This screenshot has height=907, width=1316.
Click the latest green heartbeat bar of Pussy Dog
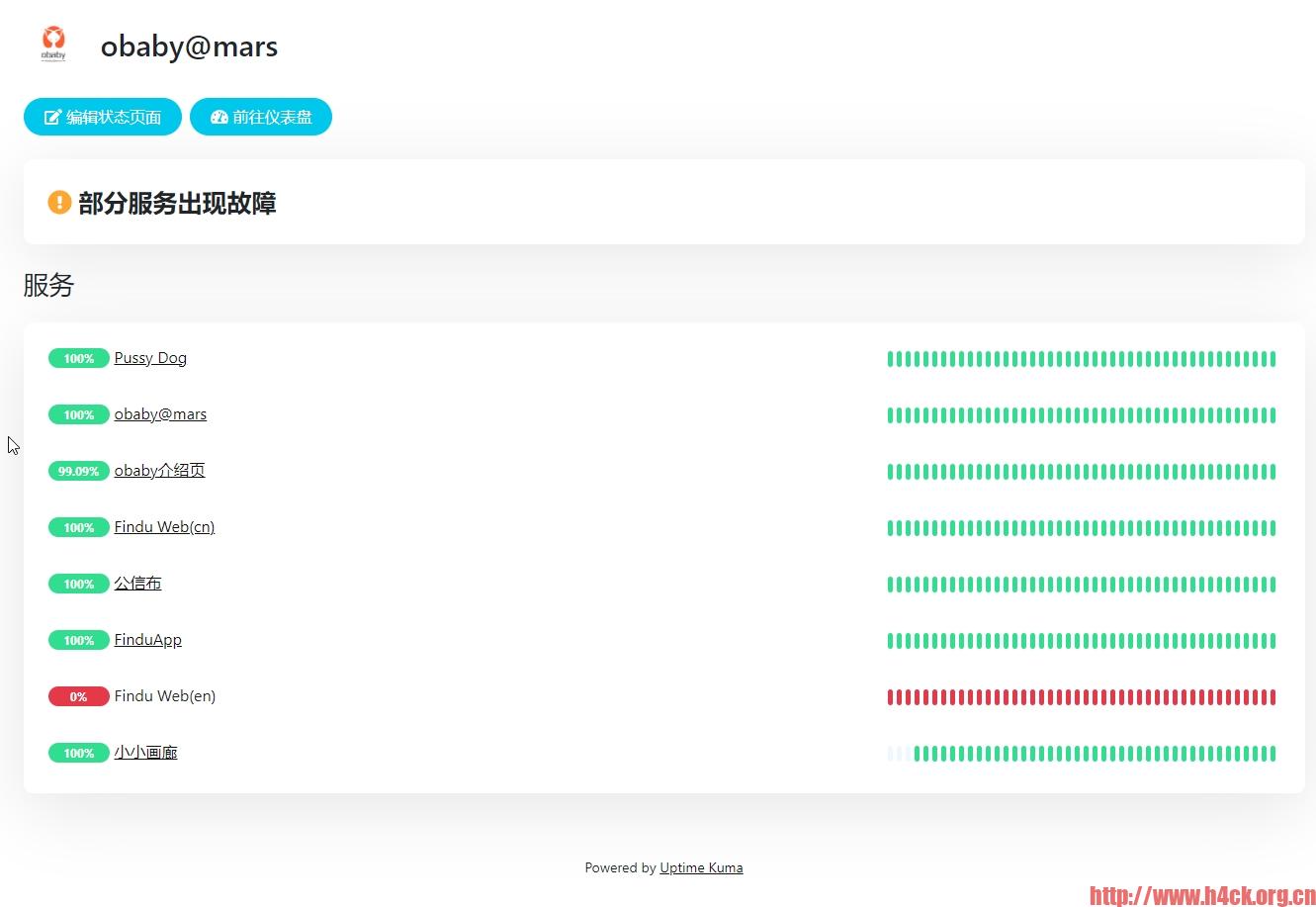(x=1272, y=359)
